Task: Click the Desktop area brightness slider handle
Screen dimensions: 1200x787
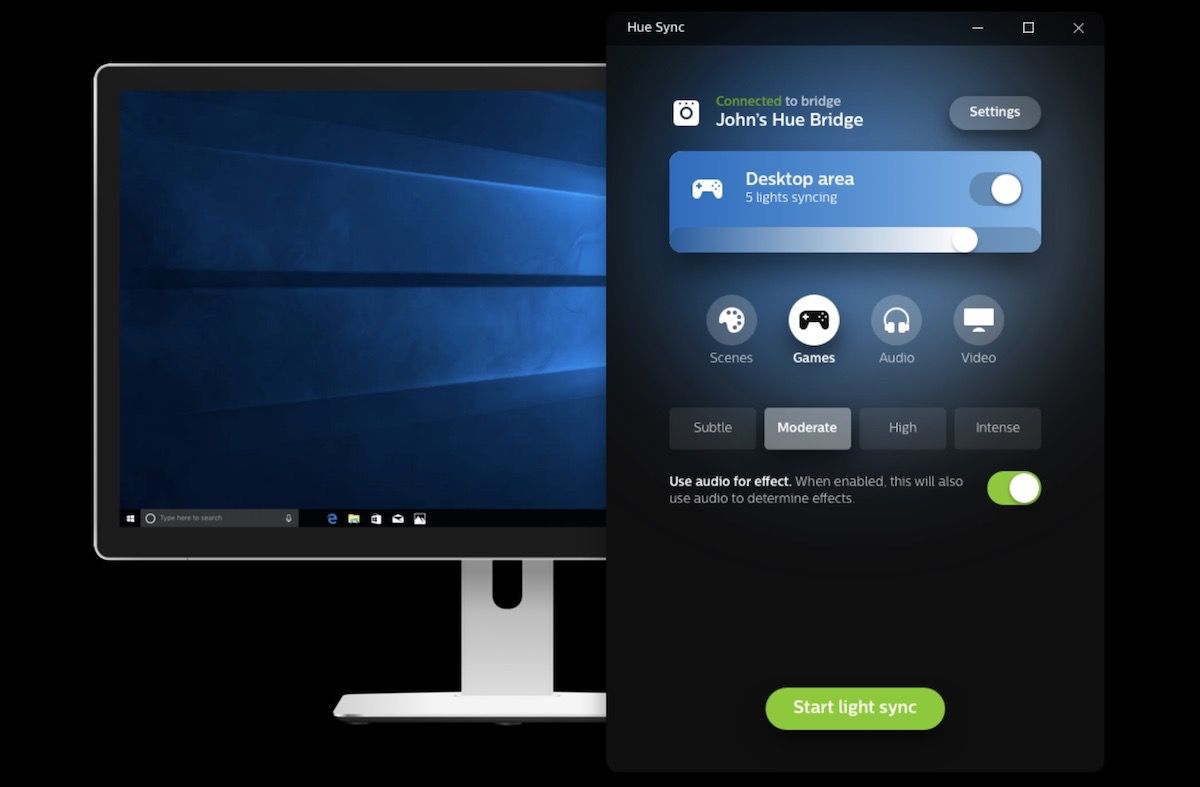Action: click(x=964, y=240)
